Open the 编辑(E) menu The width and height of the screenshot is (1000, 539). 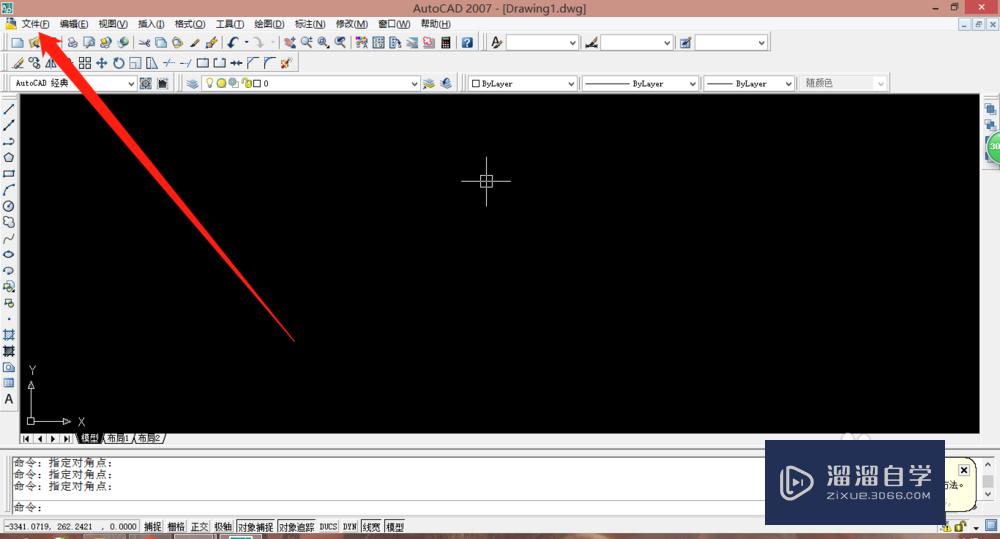click(74, 24)
